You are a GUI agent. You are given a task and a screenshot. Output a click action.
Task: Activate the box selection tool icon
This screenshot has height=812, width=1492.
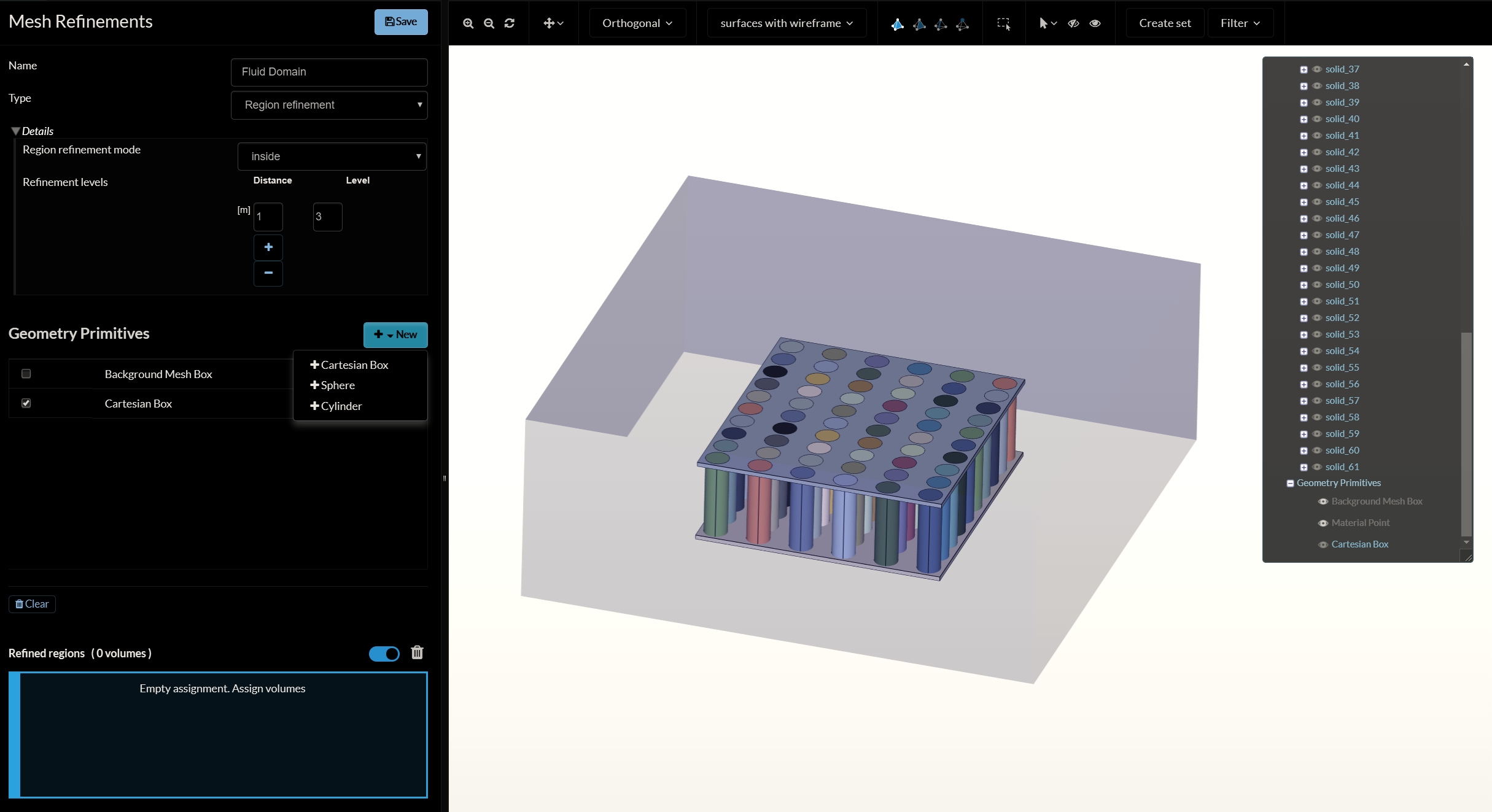click(1003, 23)
